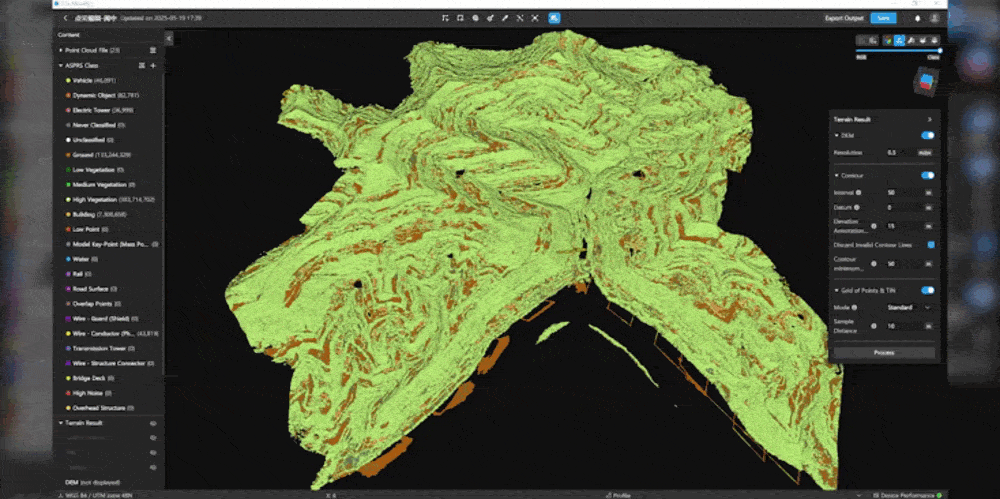Screen dimensions: 1000x499
Task: Open notifications bell icon
Action: [x=917, y=19]
